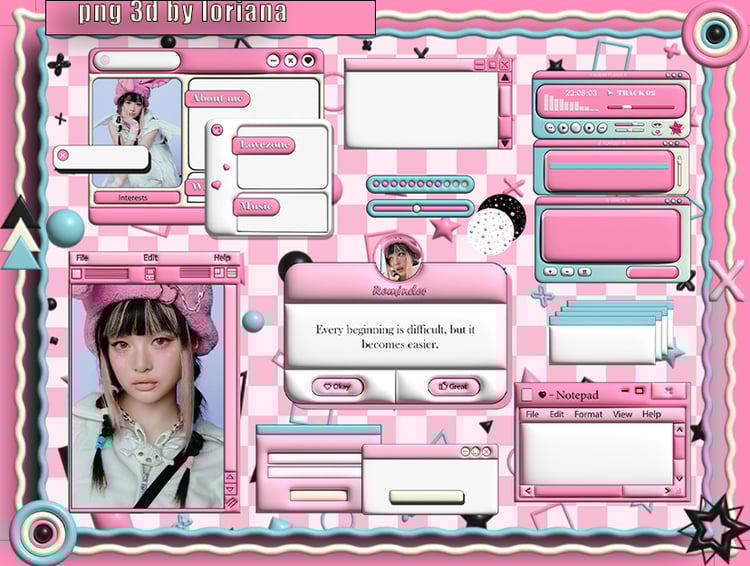Click the dotted progress bar
750x566 pixels.
click(420, 184)
